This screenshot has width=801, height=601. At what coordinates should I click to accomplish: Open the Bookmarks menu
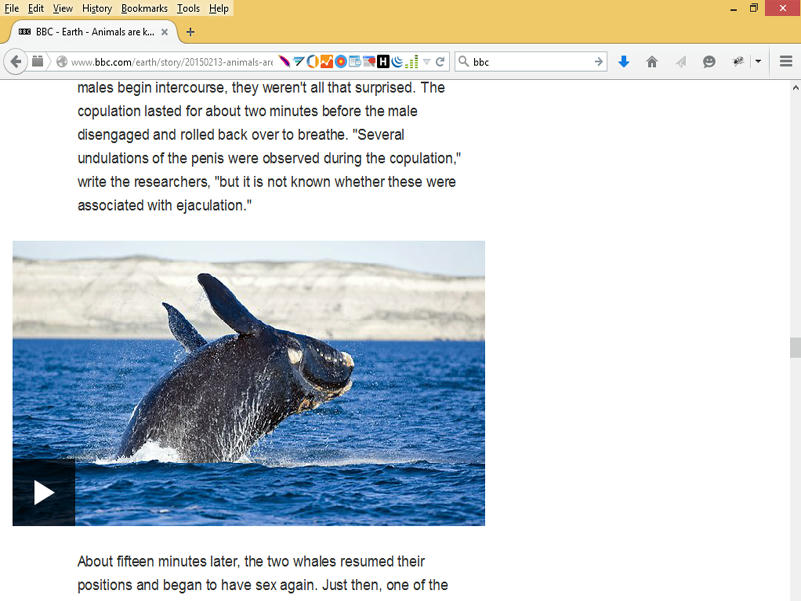click(x=144, y=9)
